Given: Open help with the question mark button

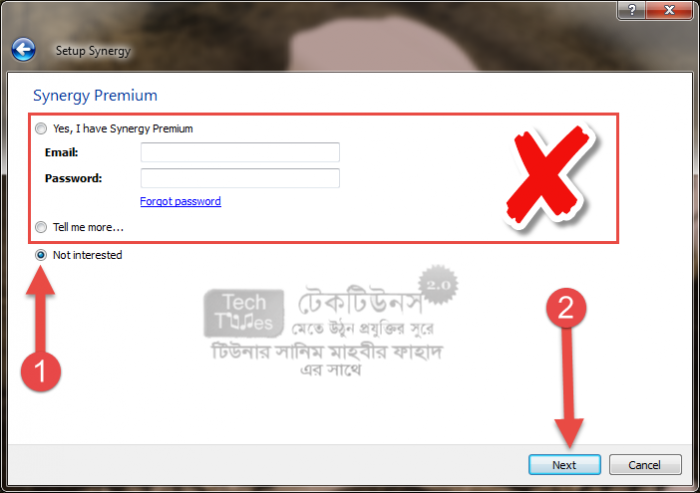Looking at the screenshot, I should pos(632,10).
